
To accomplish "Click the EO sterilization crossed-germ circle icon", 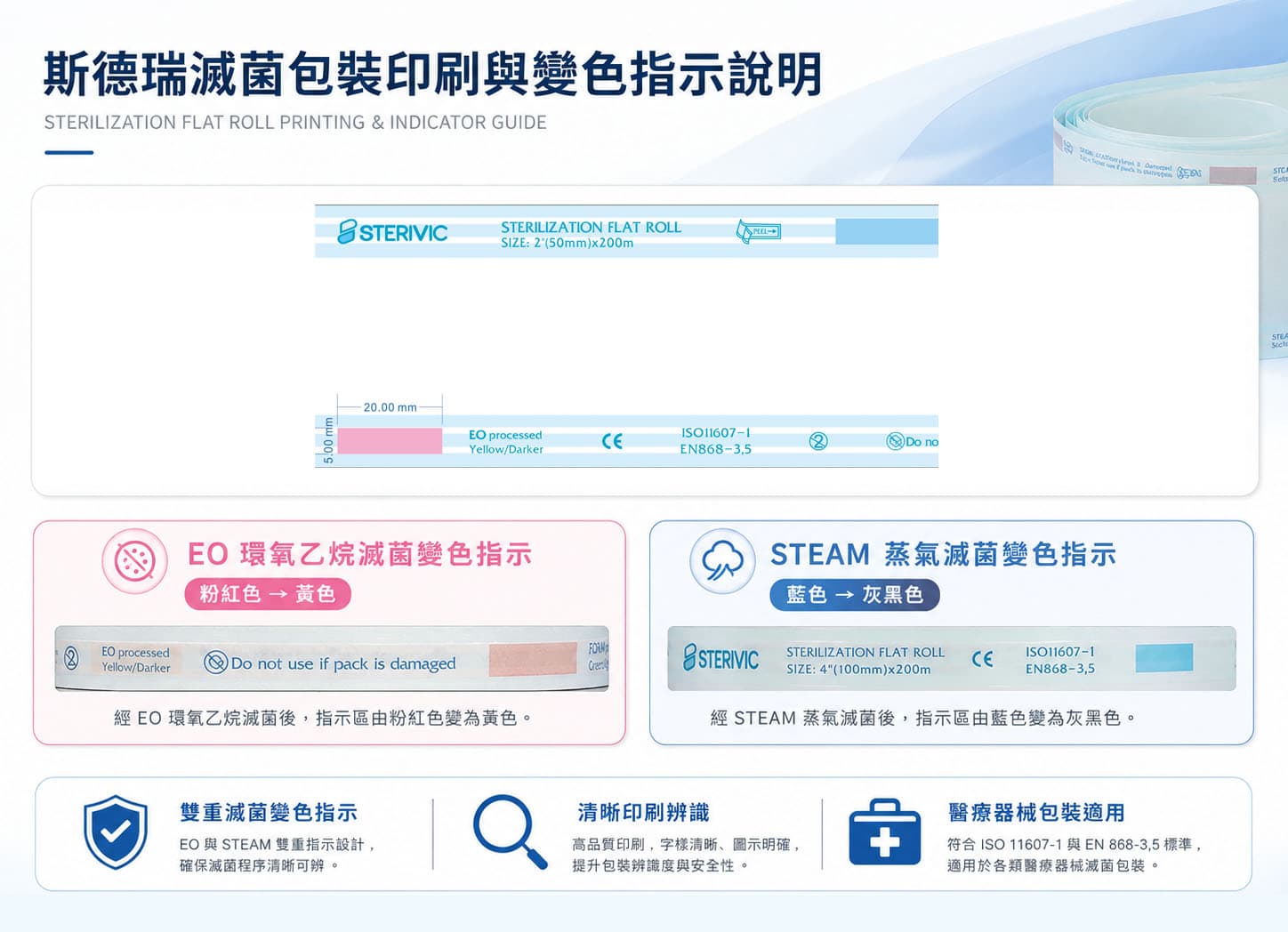I will [x=134, y=561].
